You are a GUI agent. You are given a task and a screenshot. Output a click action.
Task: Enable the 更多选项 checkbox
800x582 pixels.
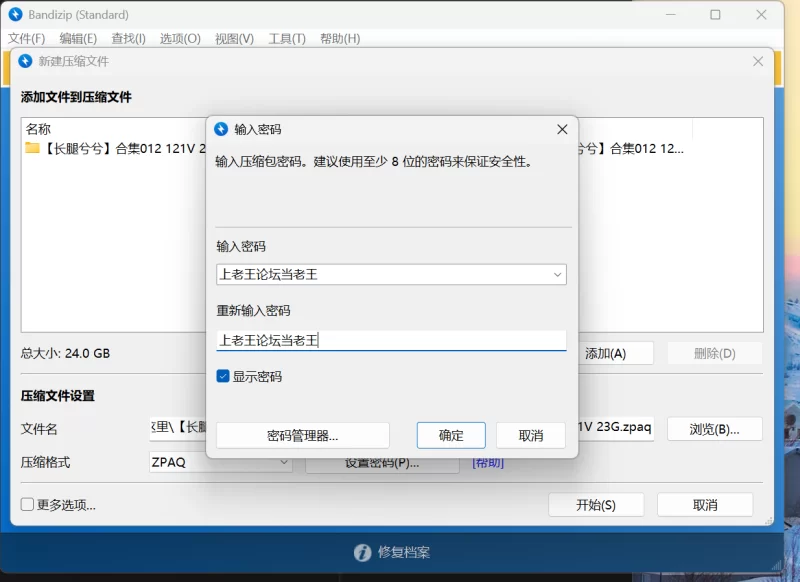(x=27, y=504)
